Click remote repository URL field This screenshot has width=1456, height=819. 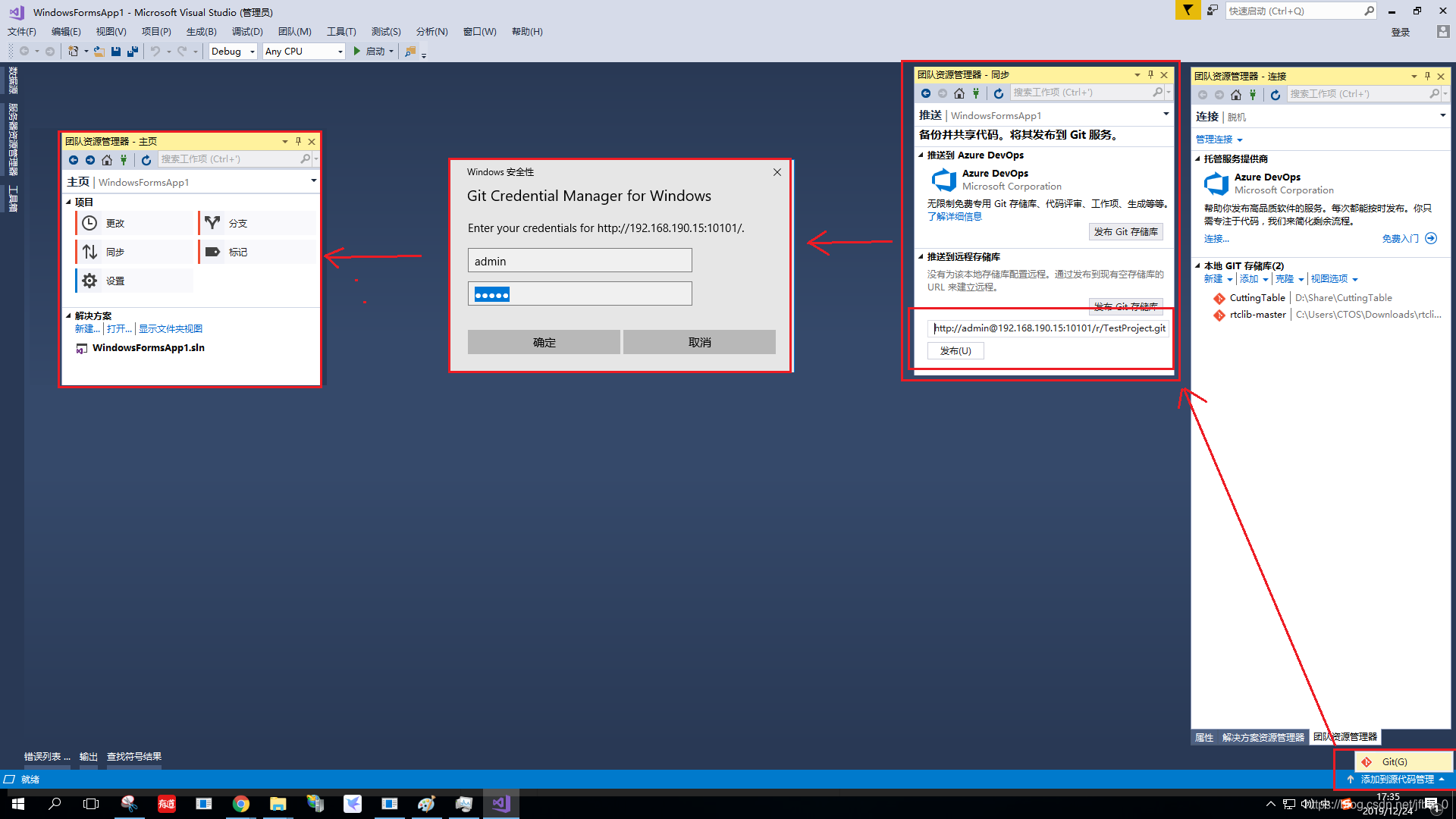pos(1049,328)
